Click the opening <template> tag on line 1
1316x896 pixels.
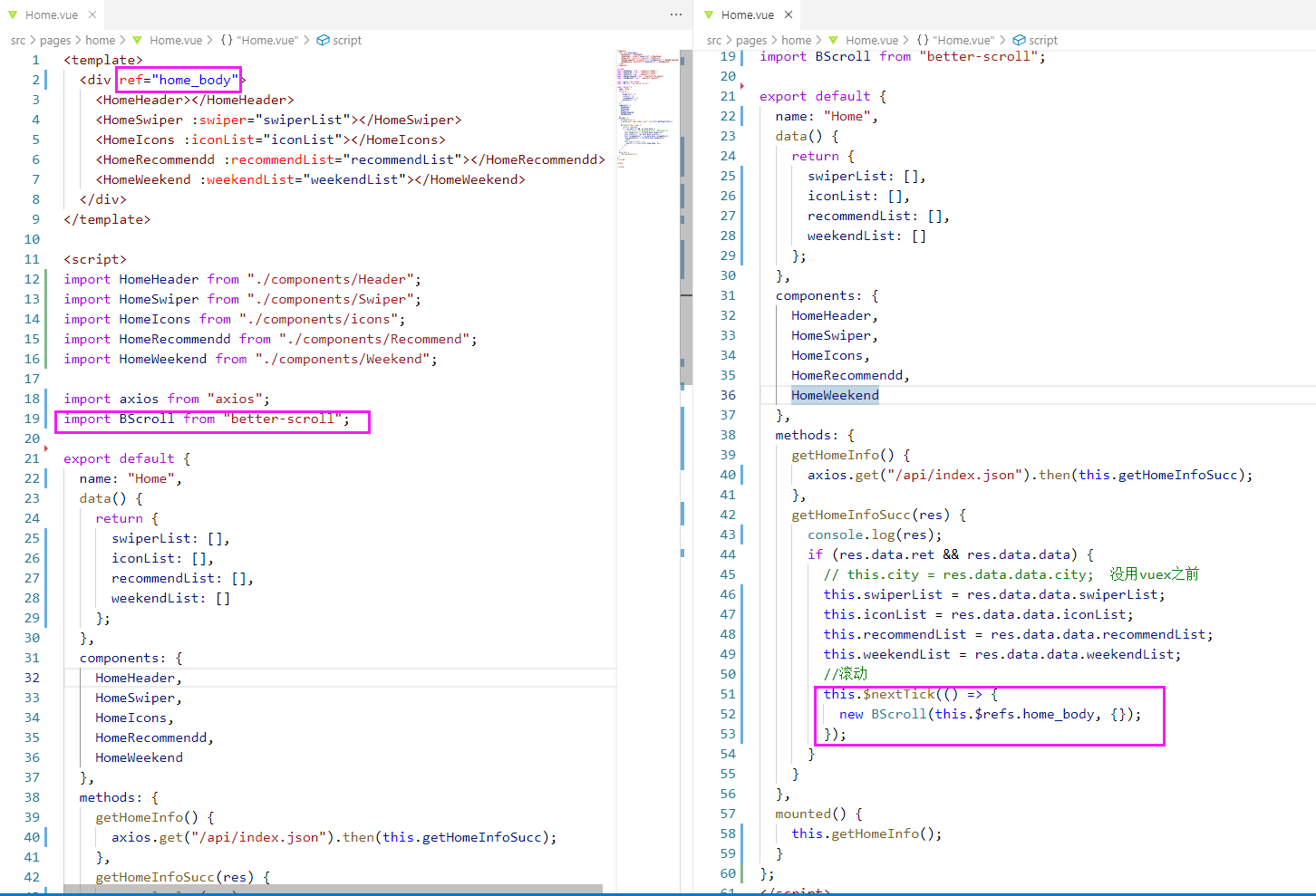103,60
